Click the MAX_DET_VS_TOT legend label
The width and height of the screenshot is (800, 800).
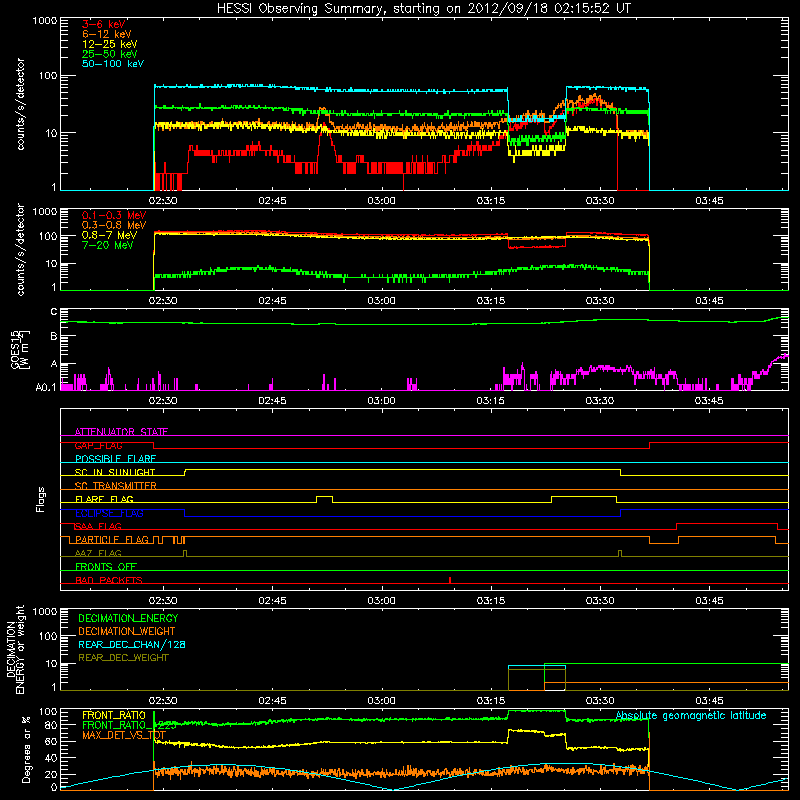point(123,735)
